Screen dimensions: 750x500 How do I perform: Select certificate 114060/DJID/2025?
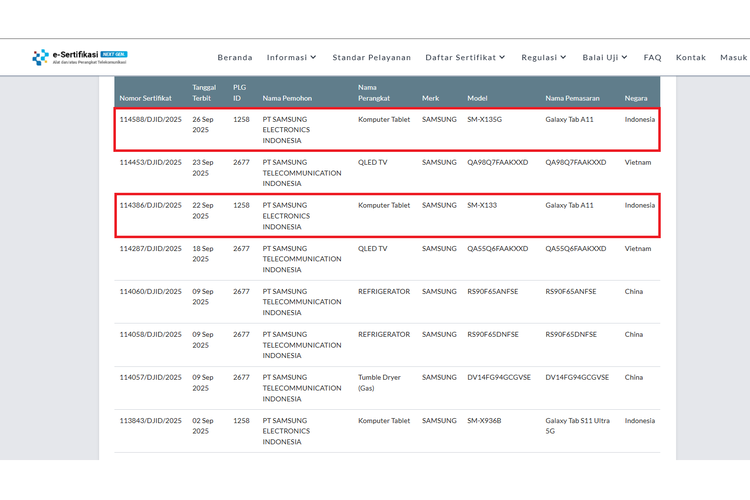(x=151, y=291)
